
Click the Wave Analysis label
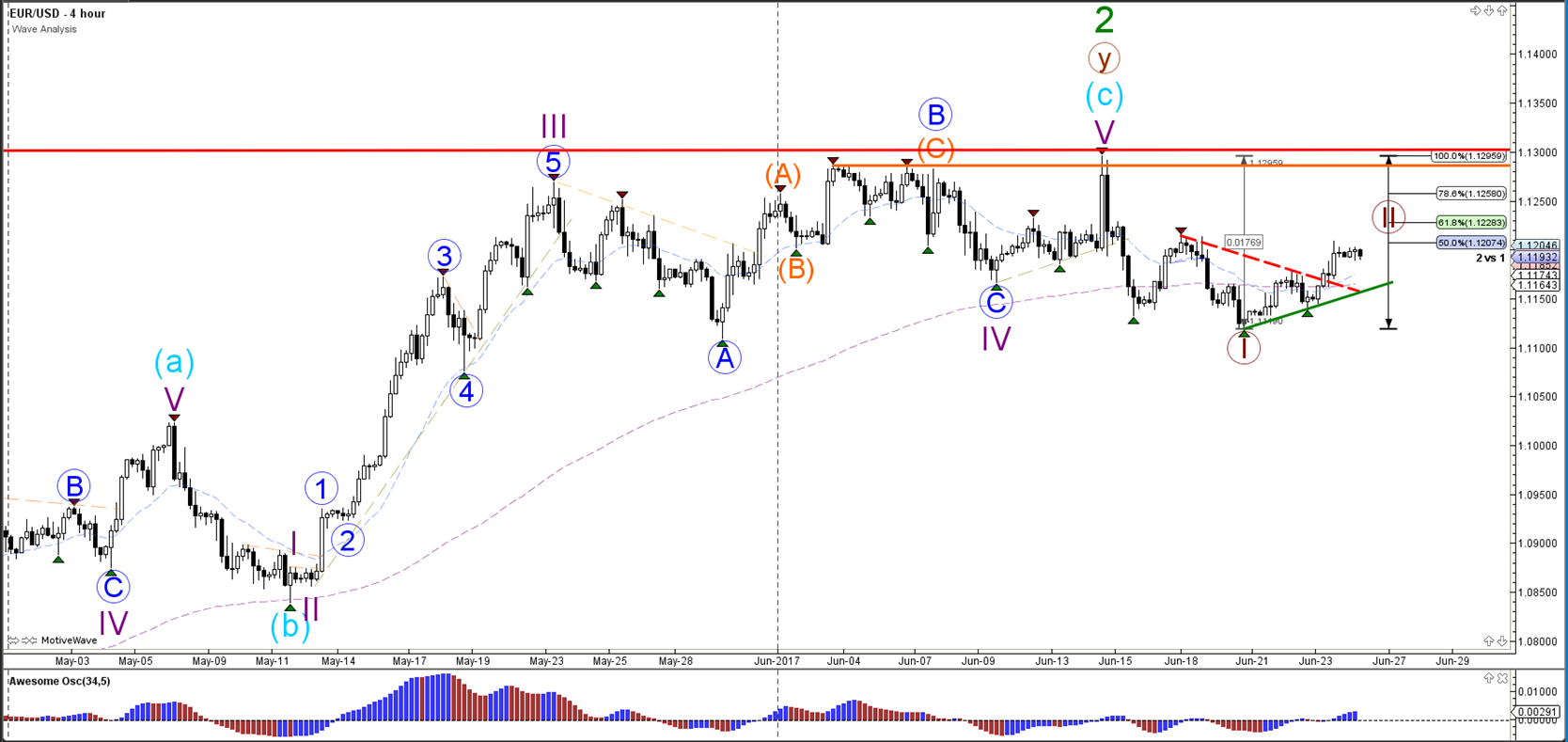(x=44, y=29)
